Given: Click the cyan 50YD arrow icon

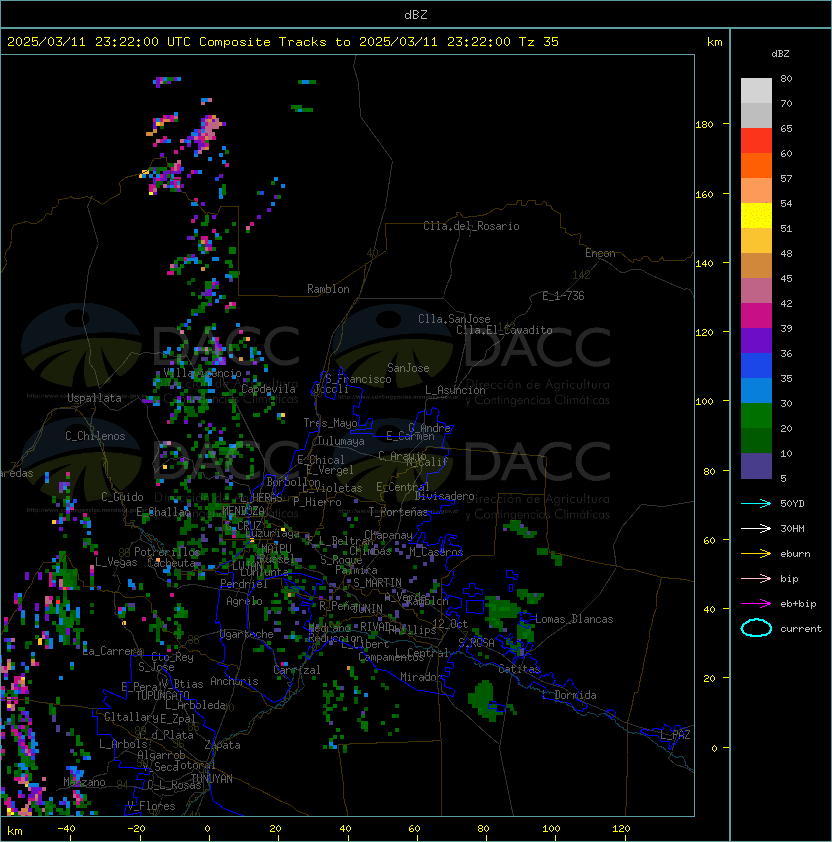Looking at the screenshot, I should pos(756,503).
